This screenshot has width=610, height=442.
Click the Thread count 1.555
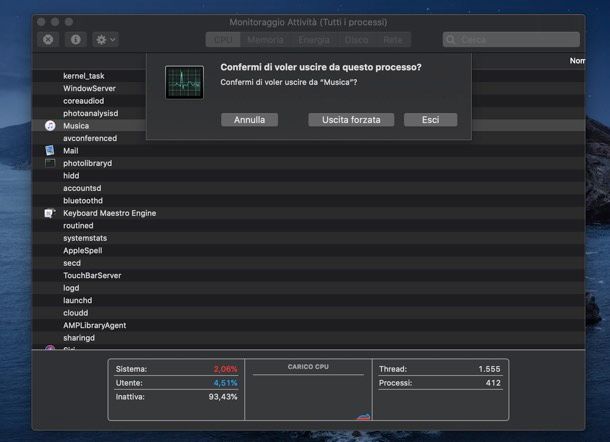click(489, 369)
